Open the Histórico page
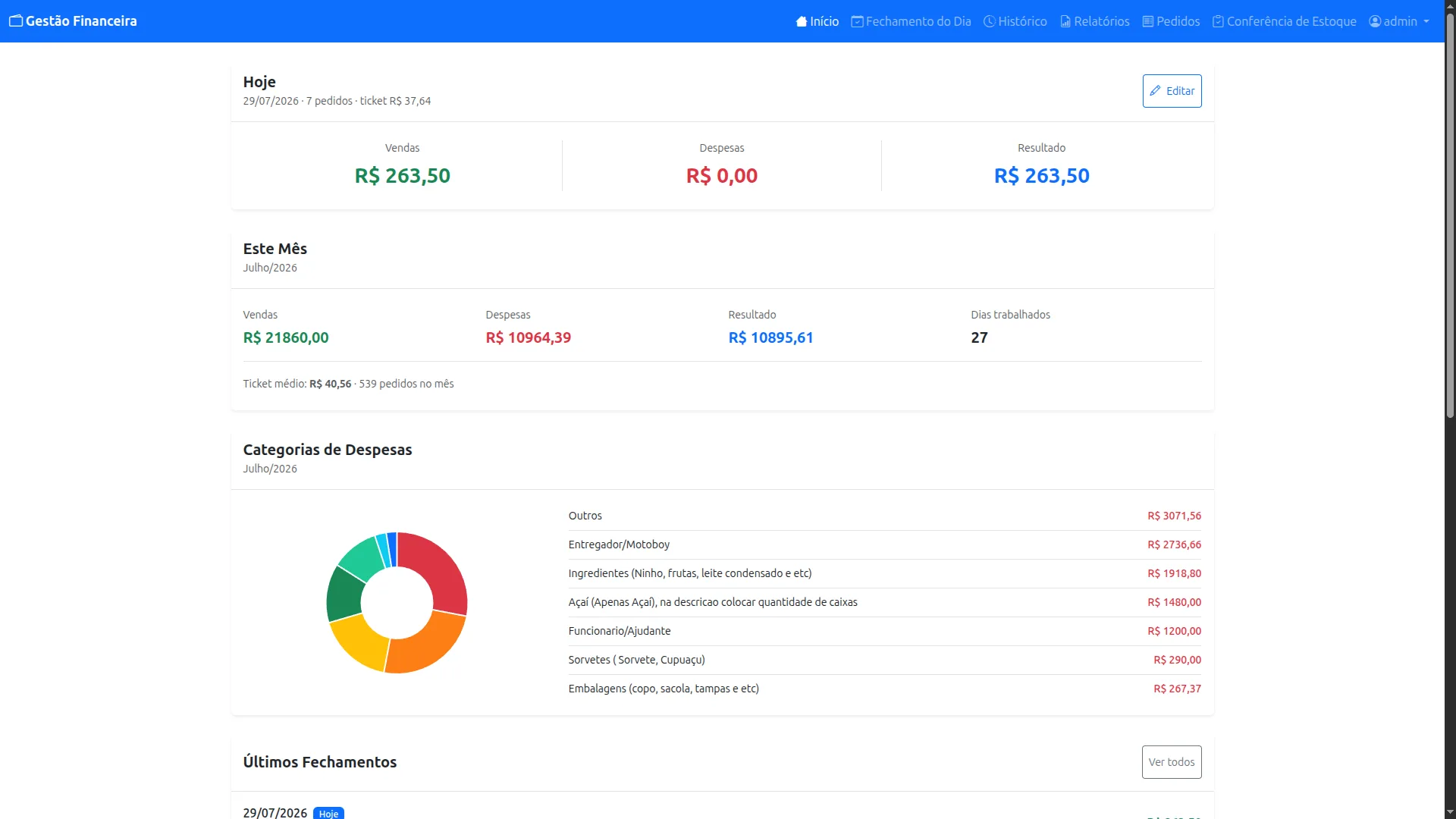 coord(1015,21)
